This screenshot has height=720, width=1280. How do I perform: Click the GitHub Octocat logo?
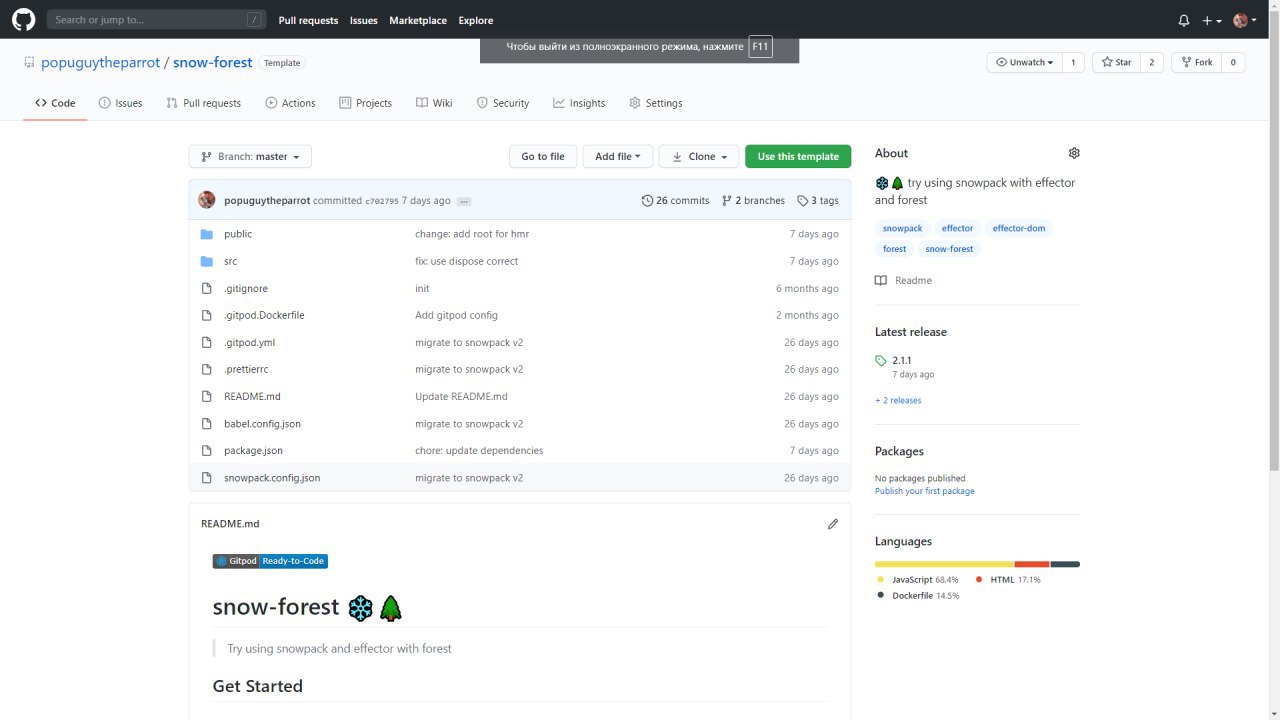[x=23, y=20]
